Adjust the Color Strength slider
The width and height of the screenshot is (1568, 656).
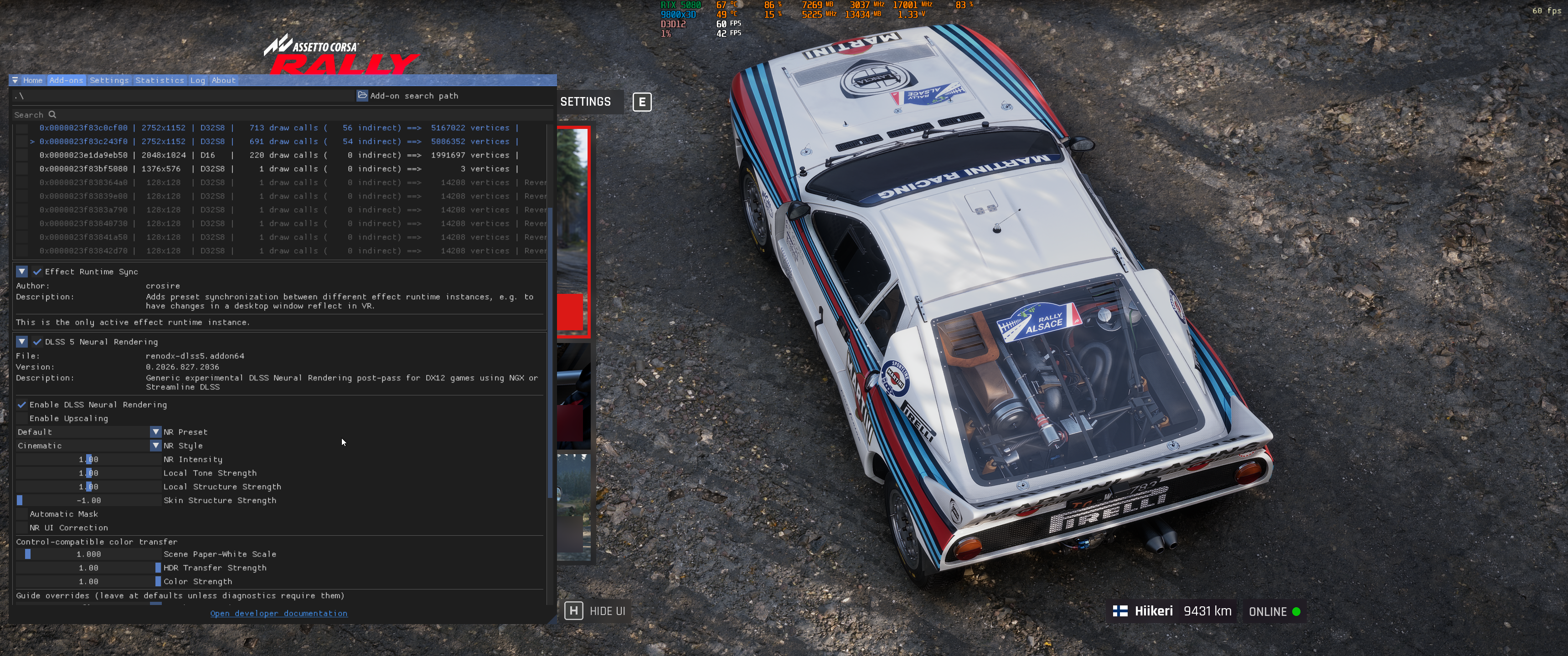(89, 582)
